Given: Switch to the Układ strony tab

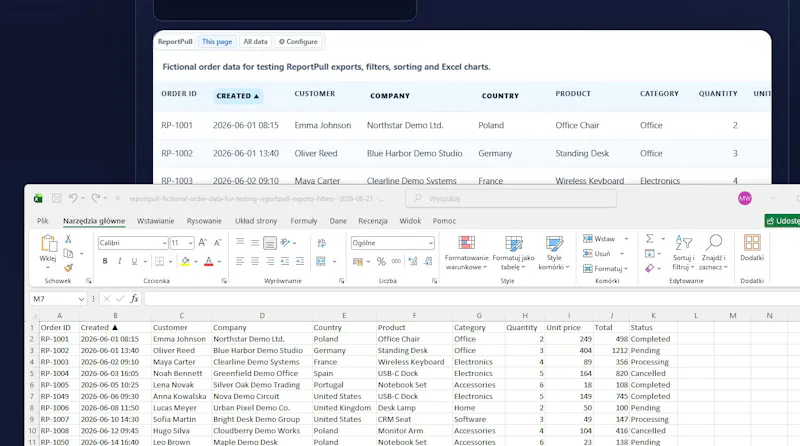Looking at the screenshot, I should pyautogui.click(x=256, y=221).
